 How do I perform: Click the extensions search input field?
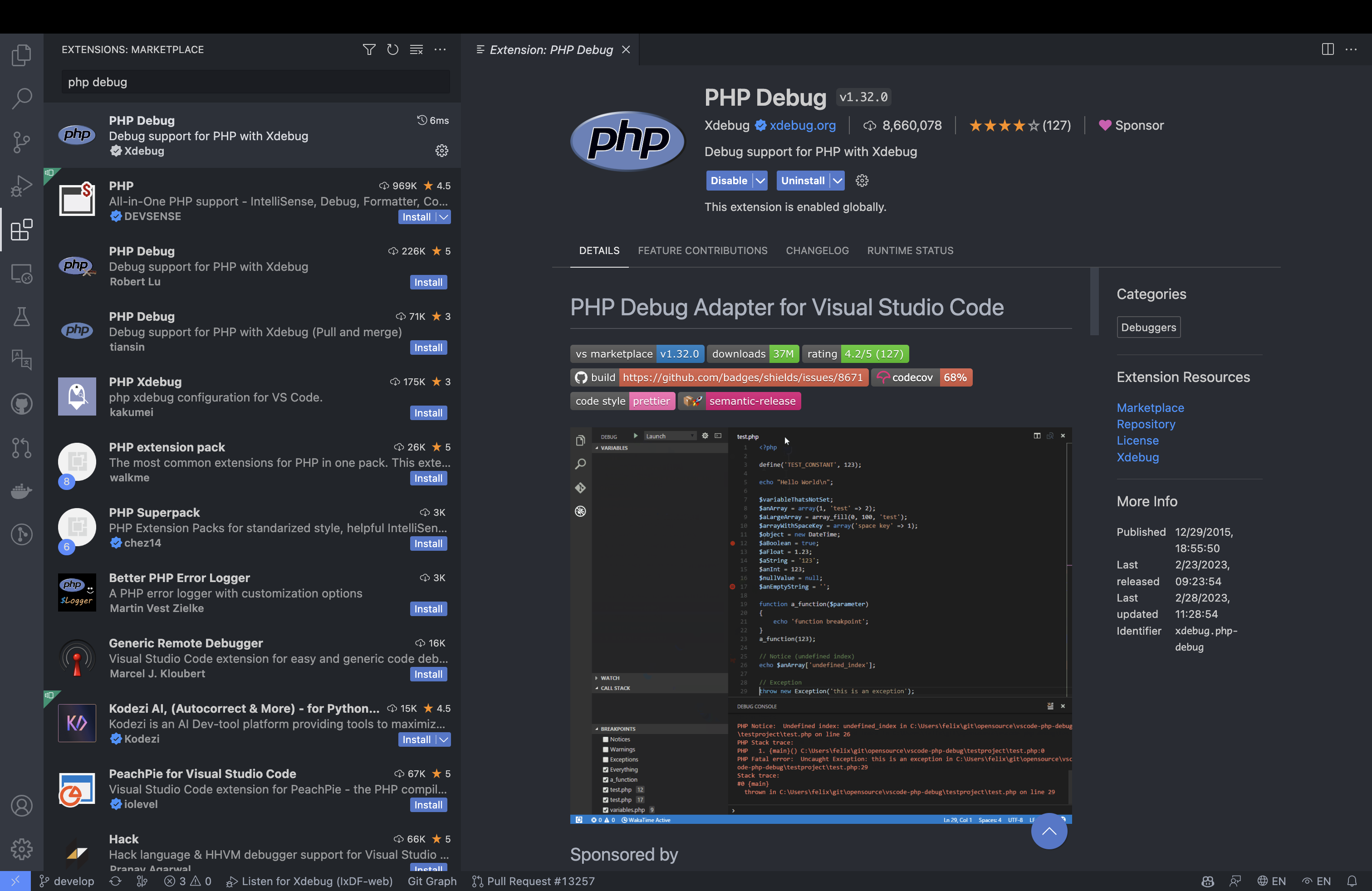(x=255, y=83)
